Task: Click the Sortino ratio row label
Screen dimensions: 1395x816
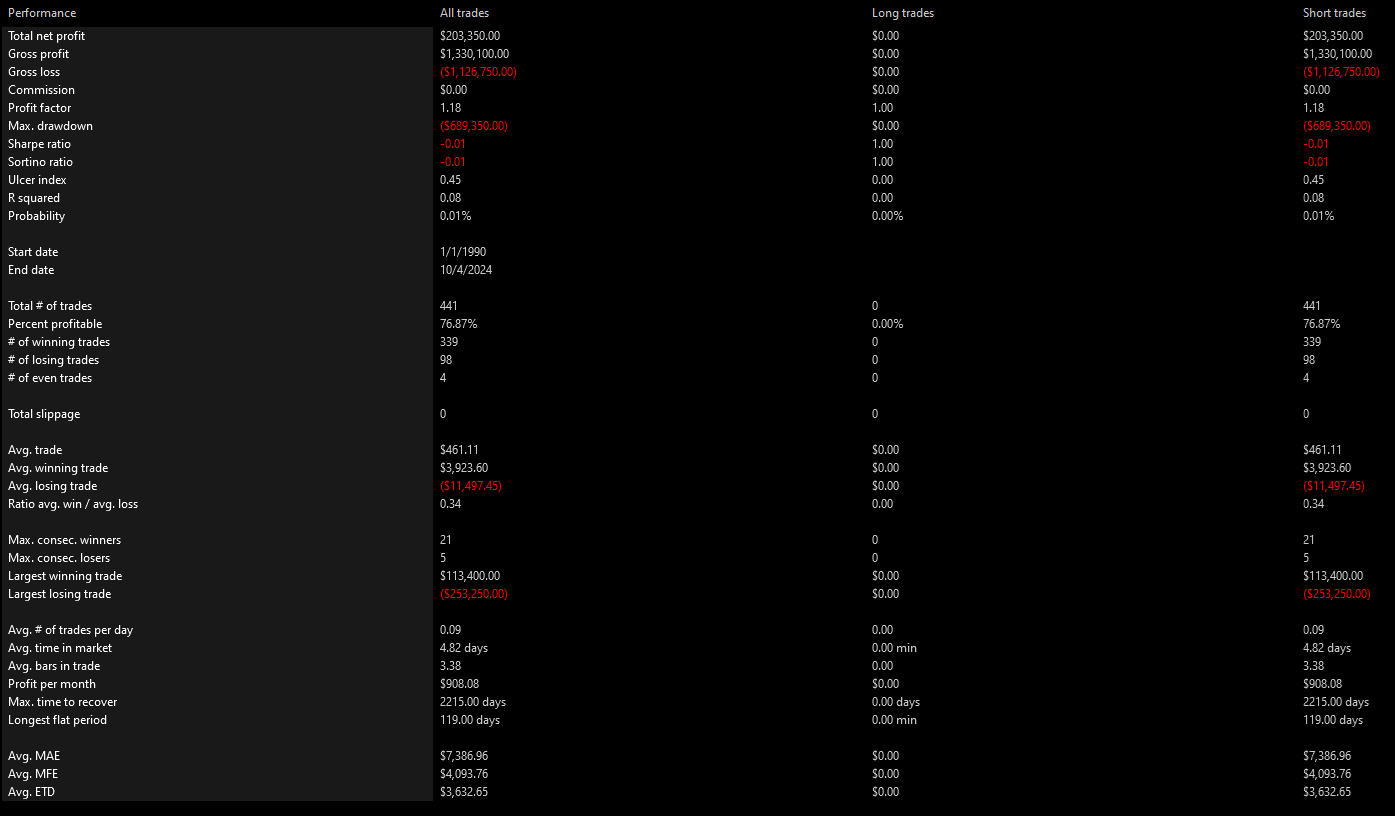Action: tap(40, 162)
